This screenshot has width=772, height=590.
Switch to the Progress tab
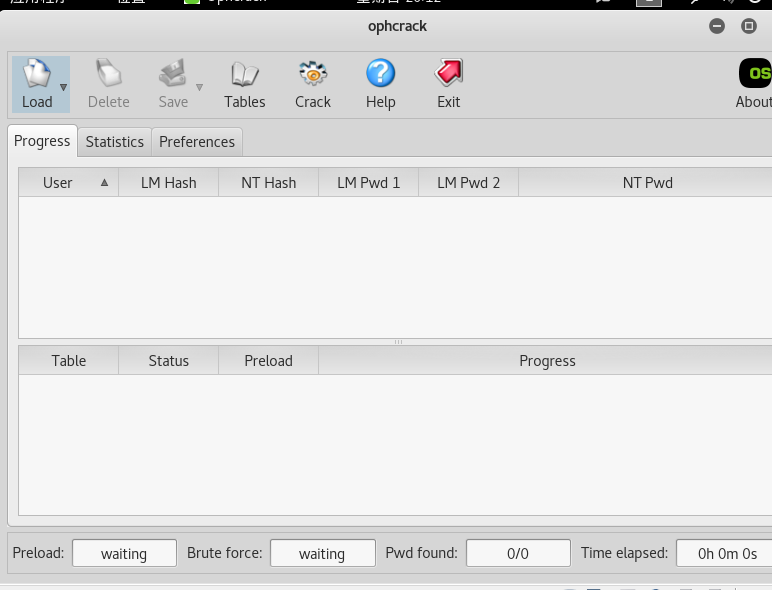[x=42, y=141]
